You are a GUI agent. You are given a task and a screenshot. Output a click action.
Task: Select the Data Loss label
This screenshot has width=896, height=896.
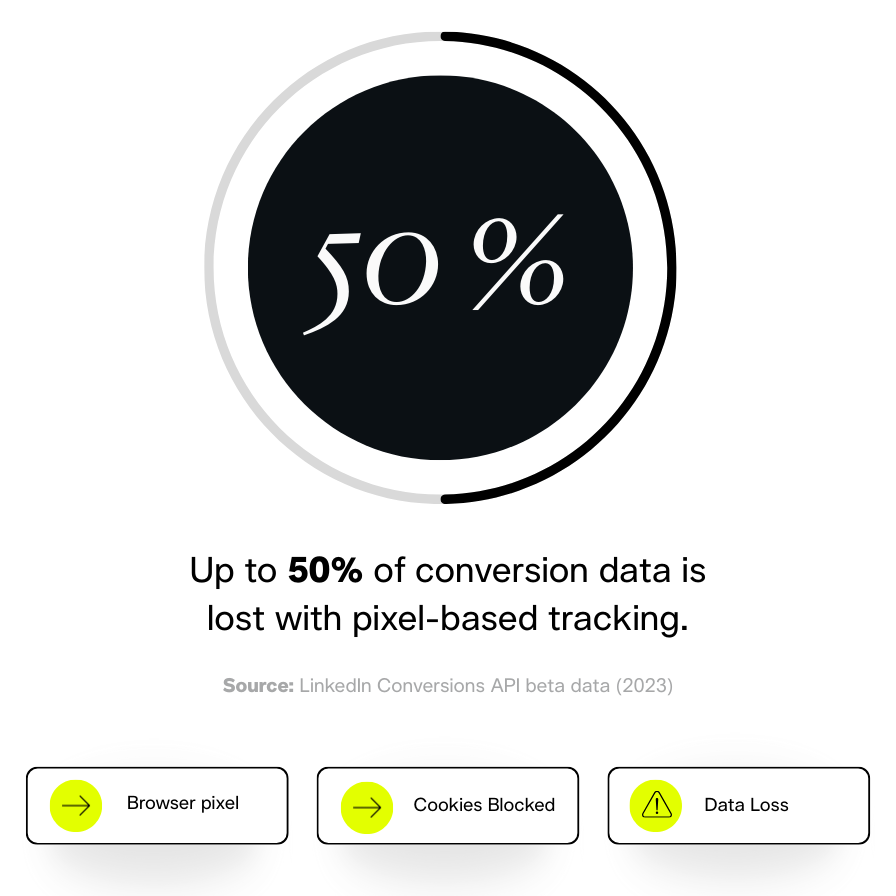click(x=746, y=805)
